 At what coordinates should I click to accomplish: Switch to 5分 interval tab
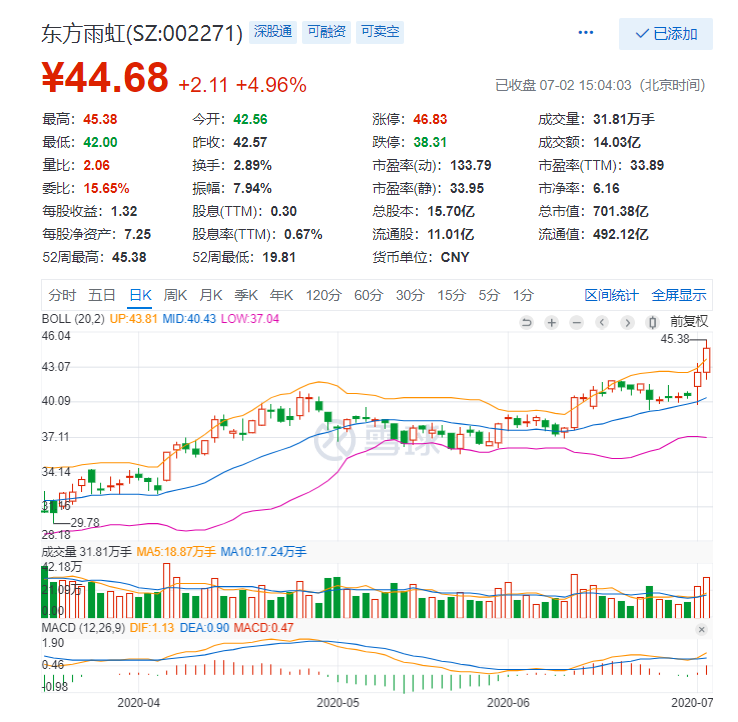489,295
